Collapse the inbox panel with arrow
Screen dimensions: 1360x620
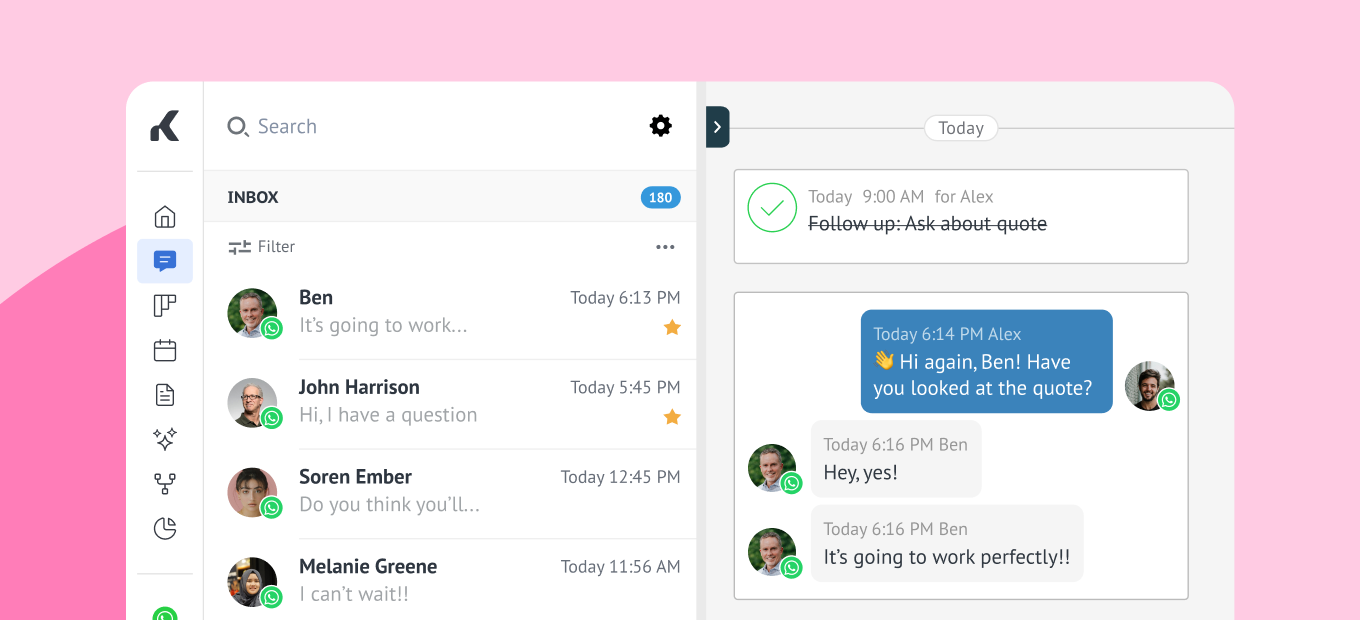pyautogui.click(x=718, y=127)
